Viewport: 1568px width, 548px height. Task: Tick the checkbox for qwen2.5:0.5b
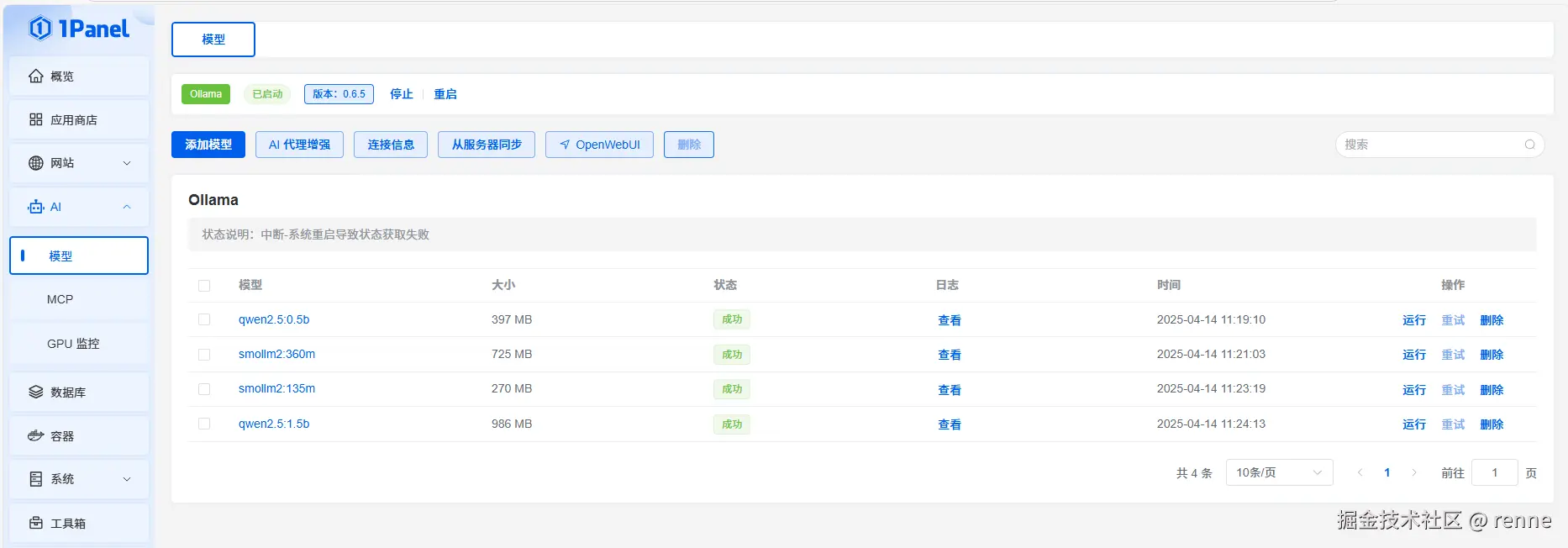click(x=204, y=319)
